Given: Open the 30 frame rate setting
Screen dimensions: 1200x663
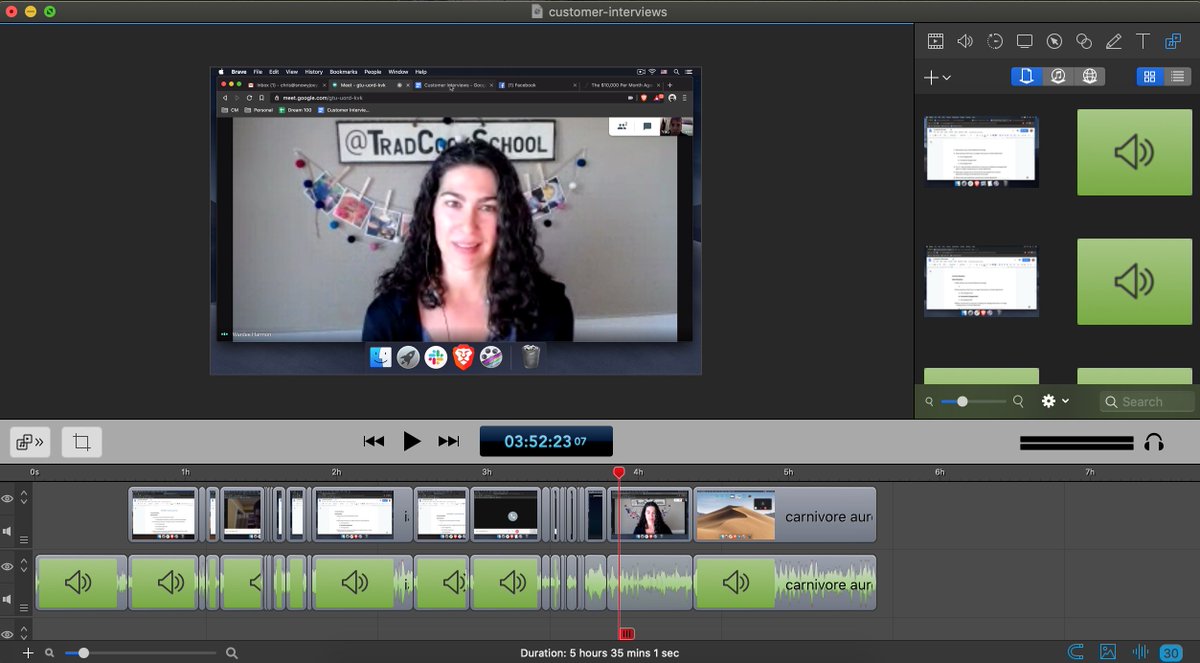Looking at the screenshot, I should pos(1170,653).
